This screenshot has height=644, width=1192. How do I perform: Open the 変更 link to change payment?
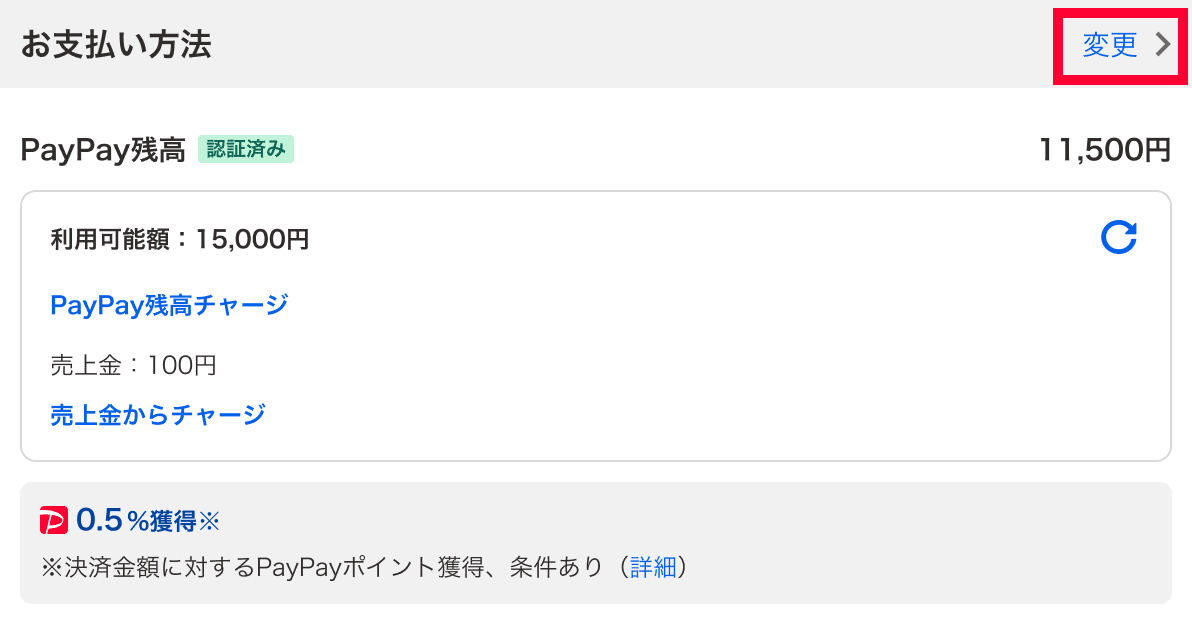1110,45
